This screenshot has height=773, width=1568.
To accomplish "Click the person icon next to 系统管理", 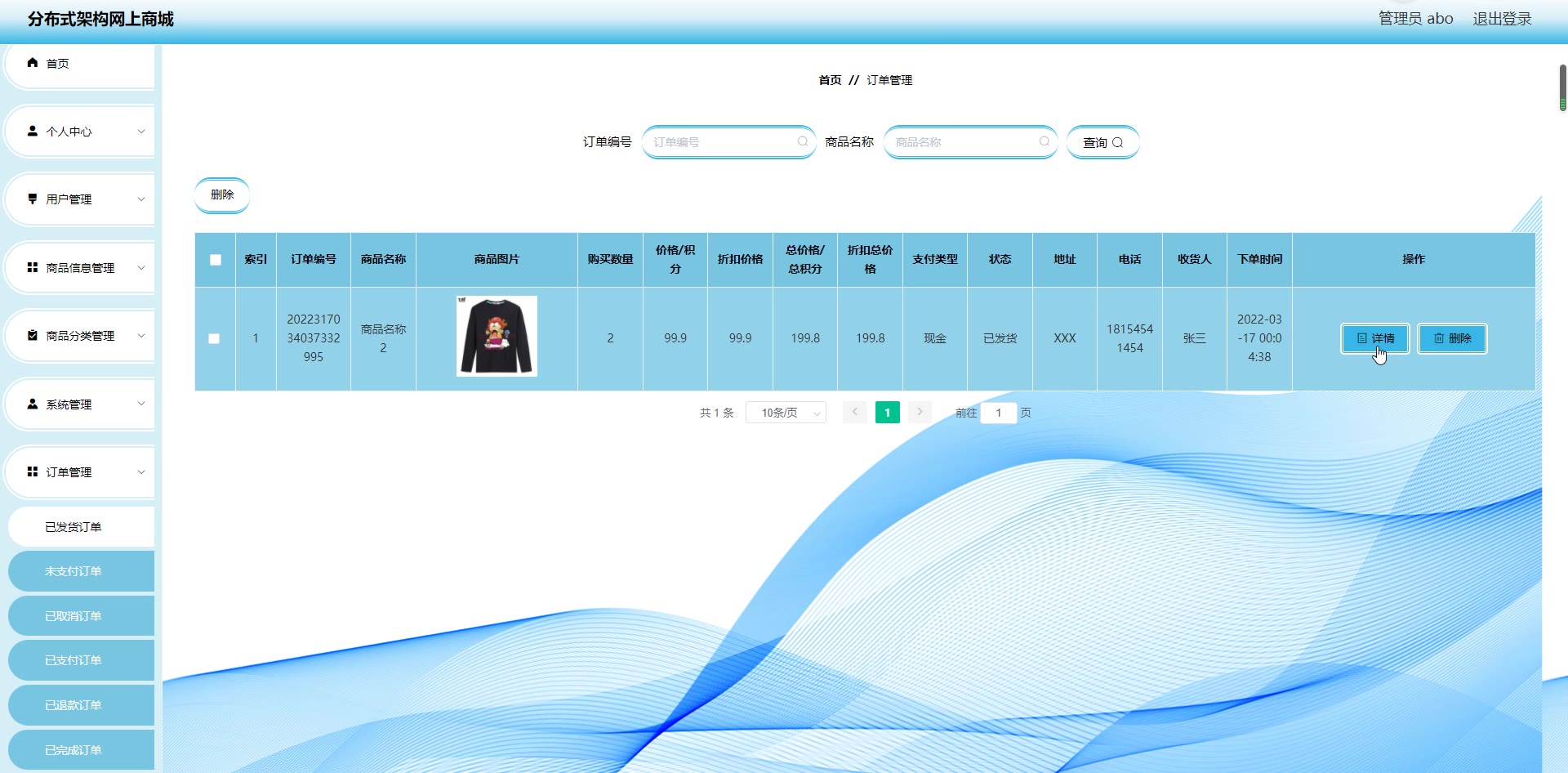I will tap(33, 404).
